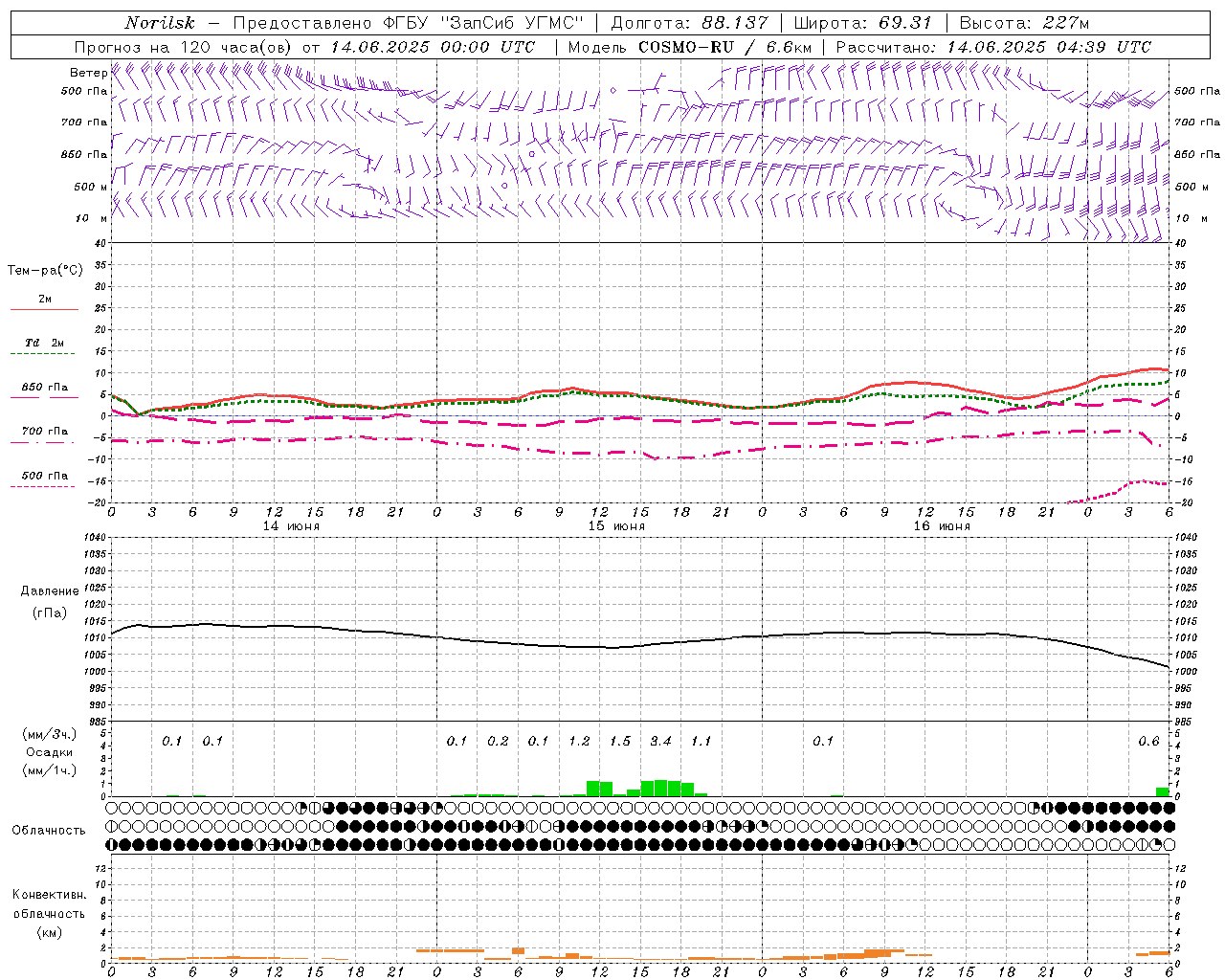This screenshot has height=980, width=1225.
Task: Click the 0.2 precipitation value
Action: click(x=498, y=742)
